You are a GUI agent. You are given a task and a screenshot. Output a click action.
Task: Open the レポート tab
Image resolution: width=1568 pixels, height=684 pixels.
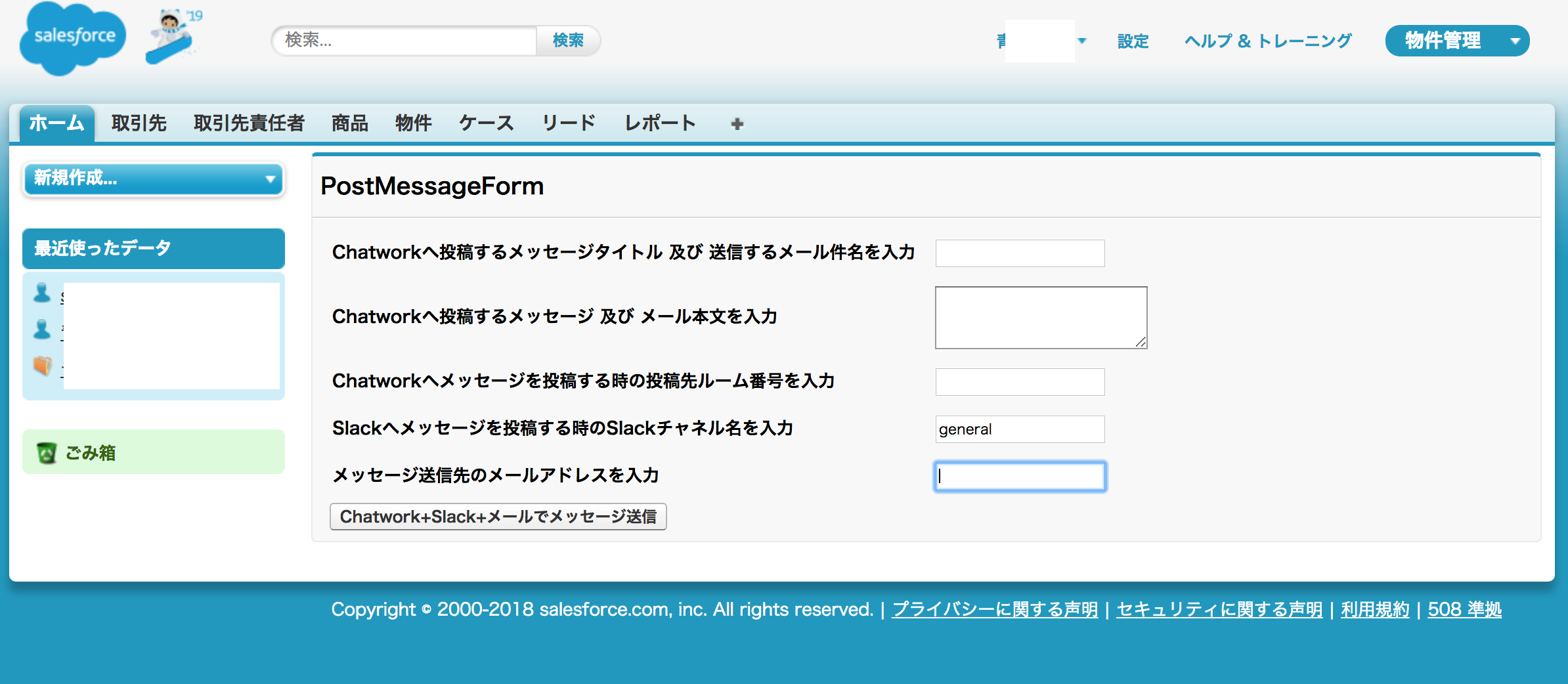pos(660,123)
